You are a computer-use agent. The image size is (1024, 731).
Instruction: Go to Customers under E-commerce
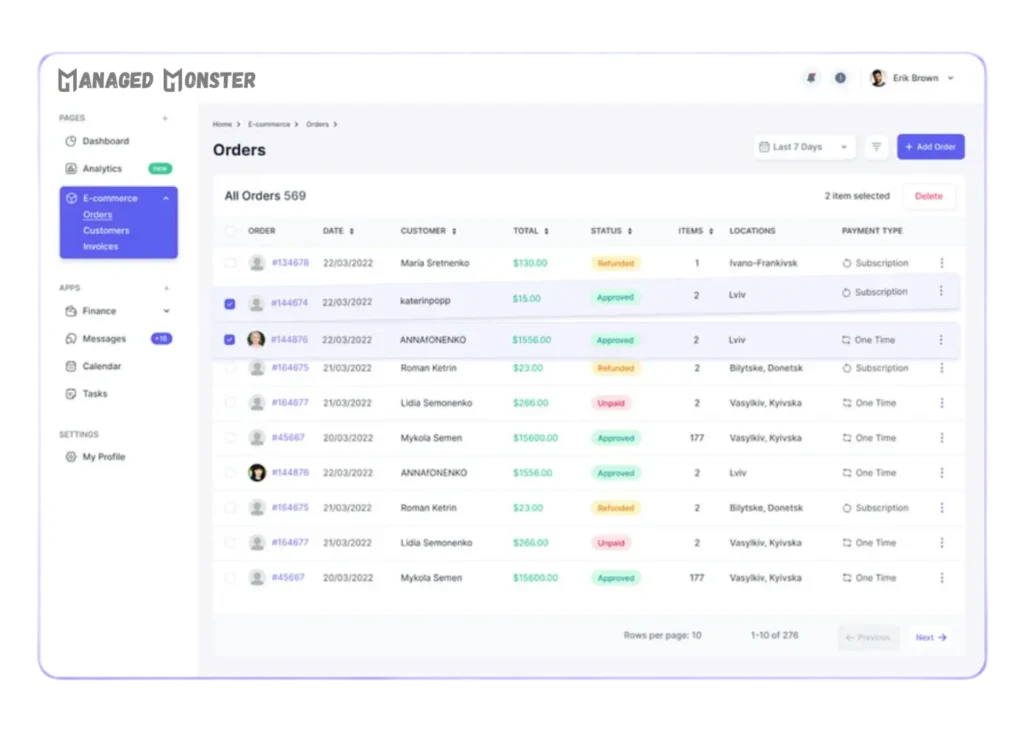pyautogui.click(x=106, y=231)
